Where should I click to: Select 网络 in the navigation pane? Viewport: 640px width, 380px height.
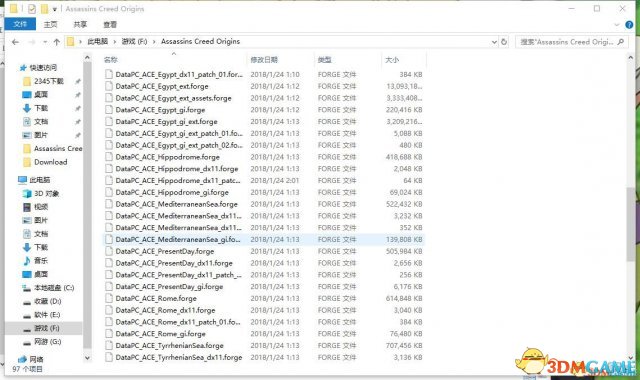point(36,359)
